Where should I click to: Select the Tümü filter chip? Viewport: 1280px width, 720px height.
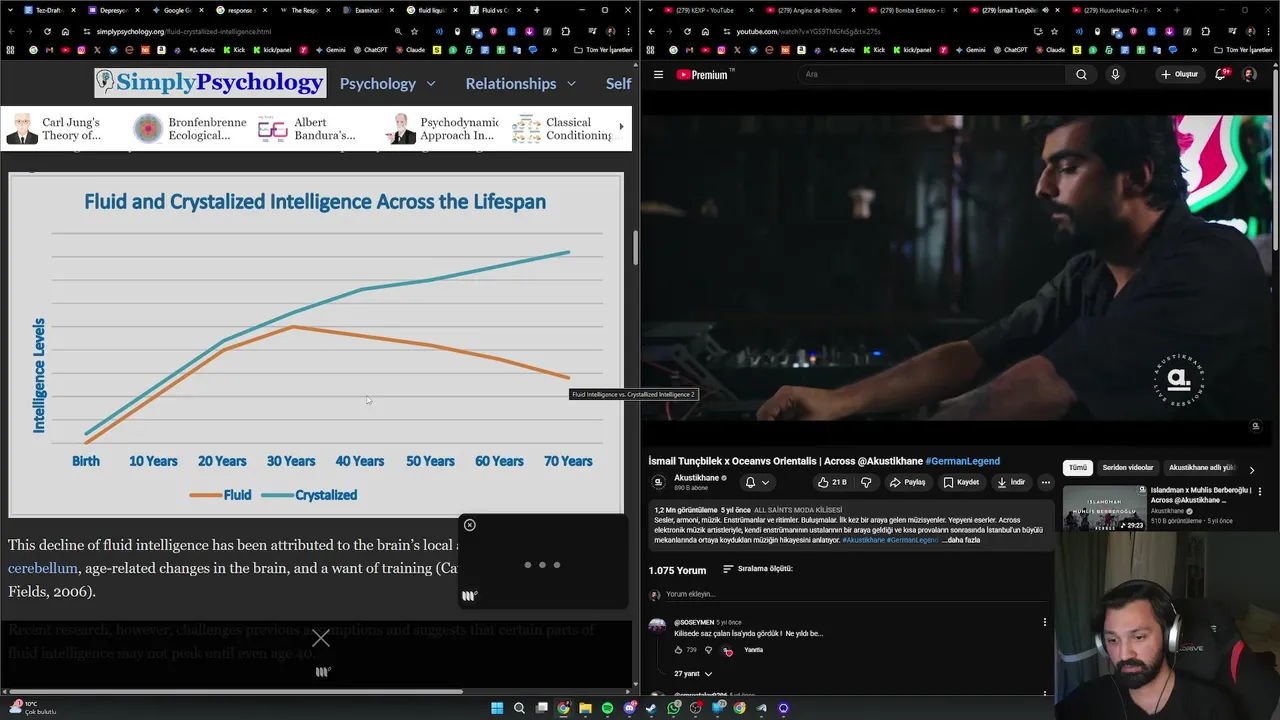click(1077, 468)
